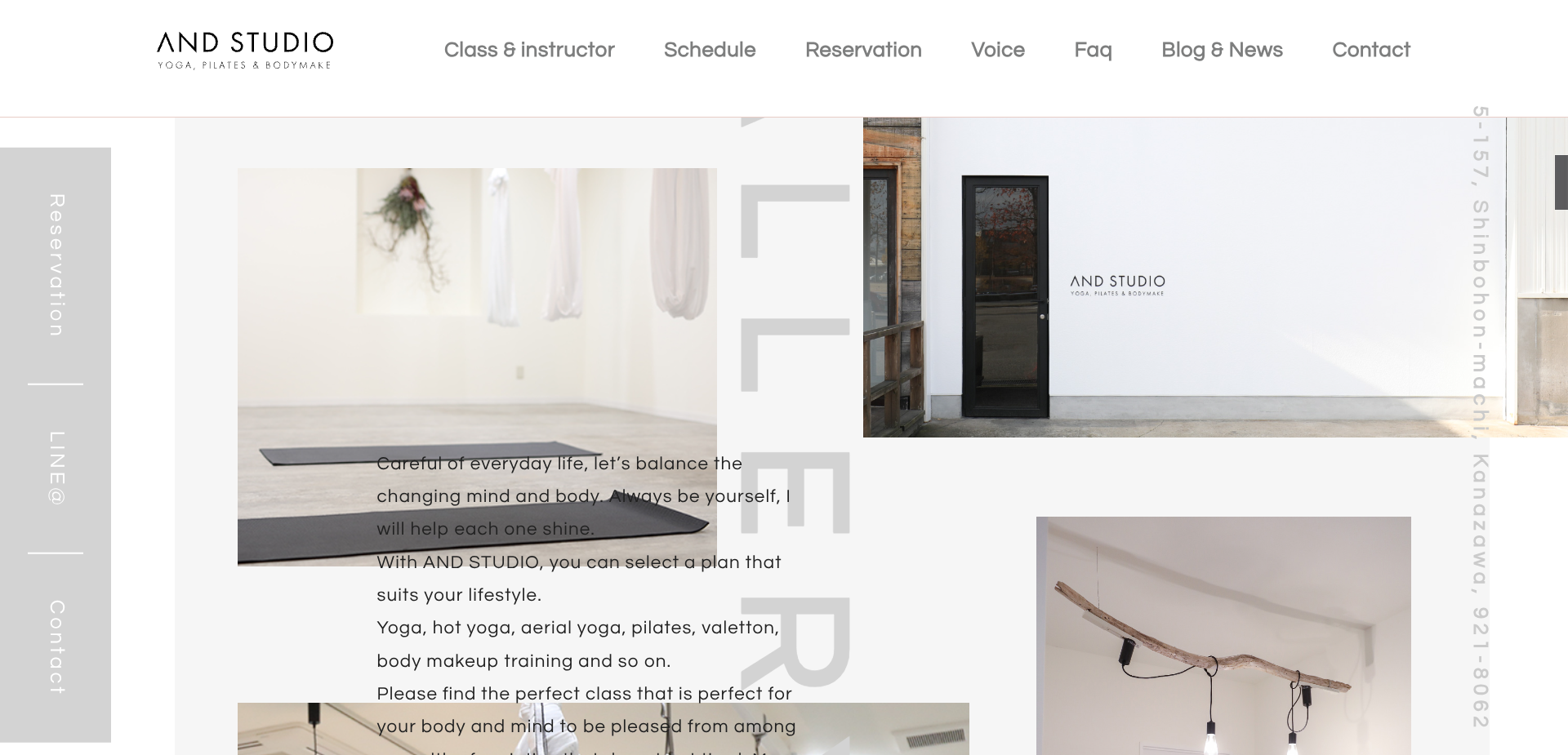
Task: Click the paragraph about selecting a plan
Action: pyautogui.click(x=579, y=579)
